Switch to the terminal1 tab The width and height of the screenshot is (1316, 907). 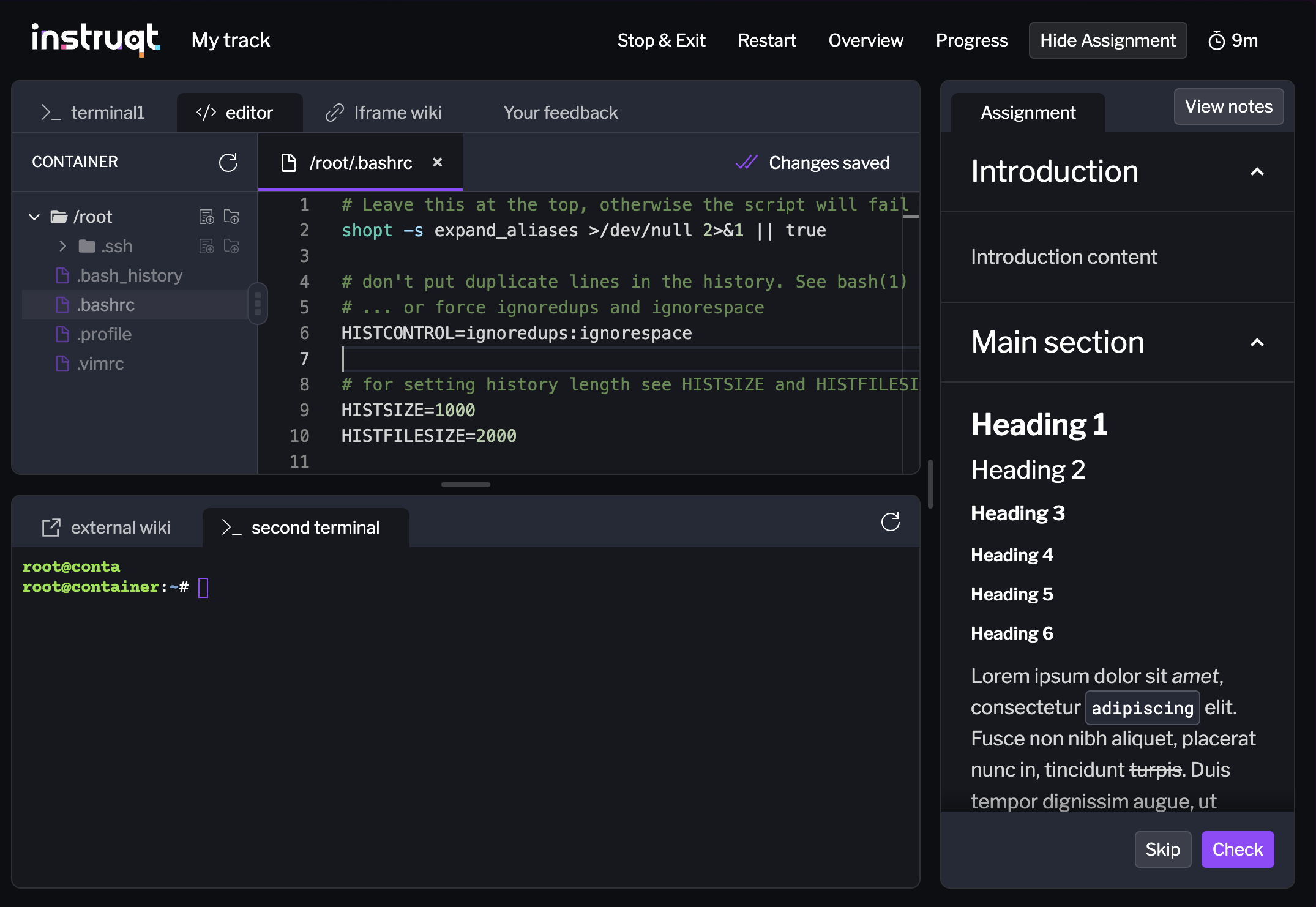94,113
